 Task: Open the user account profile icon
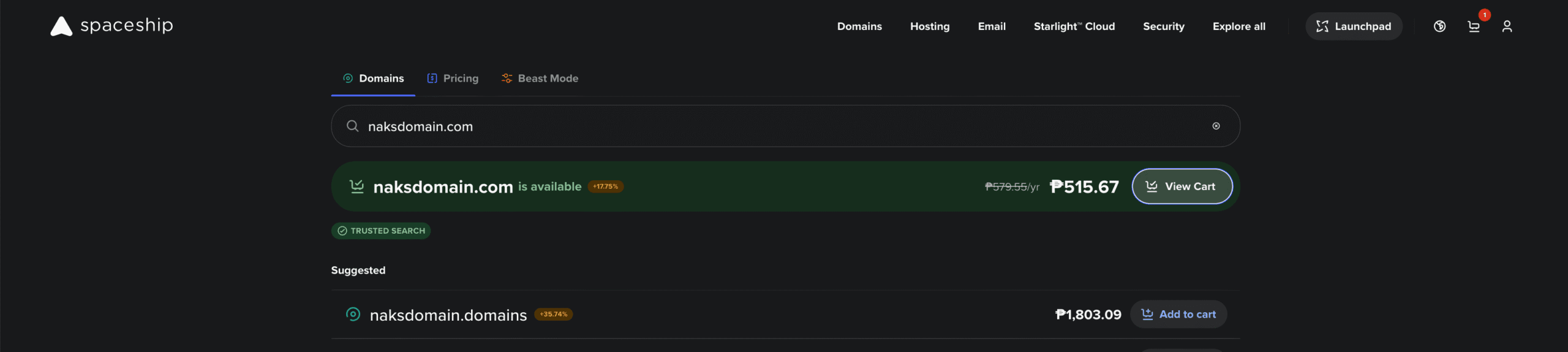point(1507,26)
